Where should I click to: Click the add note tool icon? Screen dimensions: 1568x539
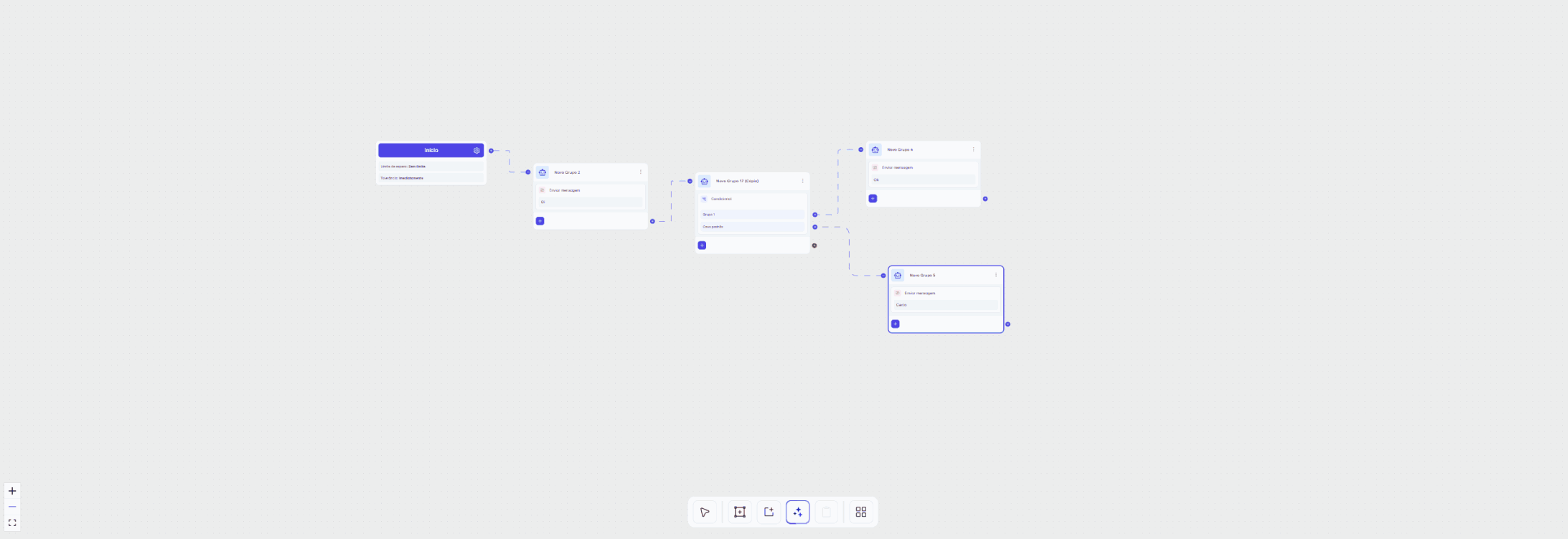tap(769, 512)
